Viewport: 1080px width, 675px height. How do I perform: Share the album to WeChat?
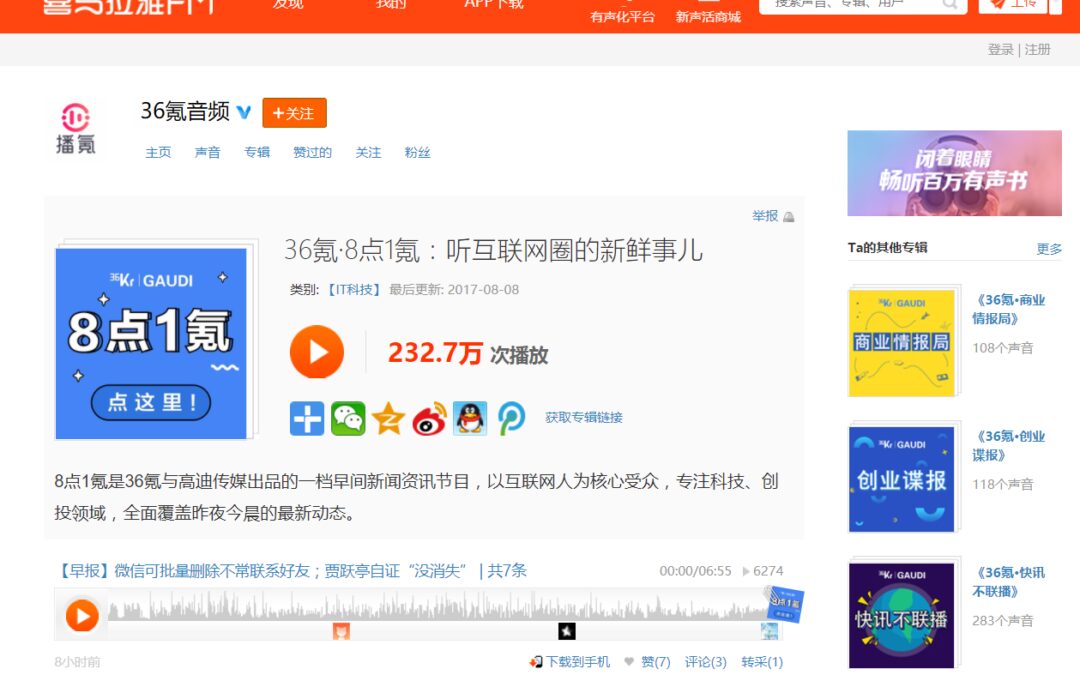pyautogui.click(x=348, y=418)
